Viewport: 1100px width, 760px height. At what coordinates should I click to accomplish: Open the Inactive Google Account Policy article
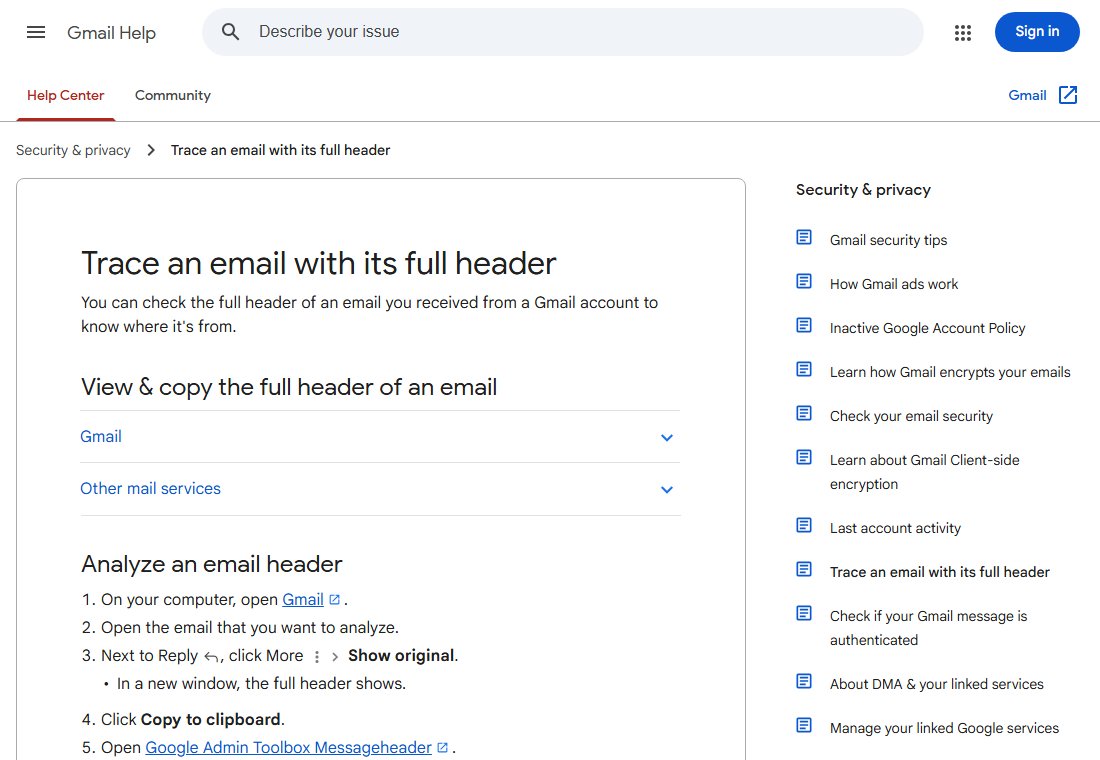pyautogui.click(x=927, y=328)
